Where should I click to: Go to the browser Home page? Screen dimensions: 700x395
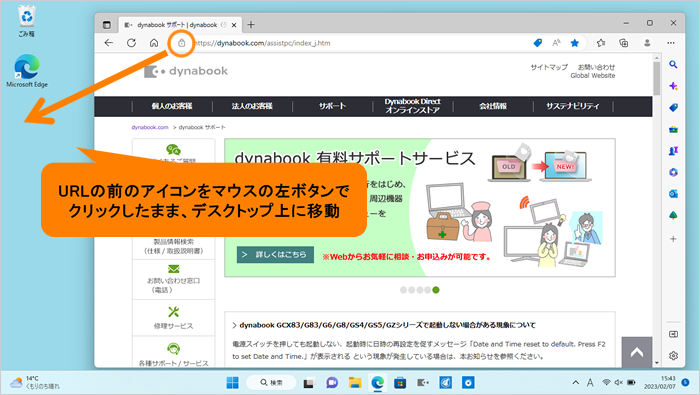154,43
